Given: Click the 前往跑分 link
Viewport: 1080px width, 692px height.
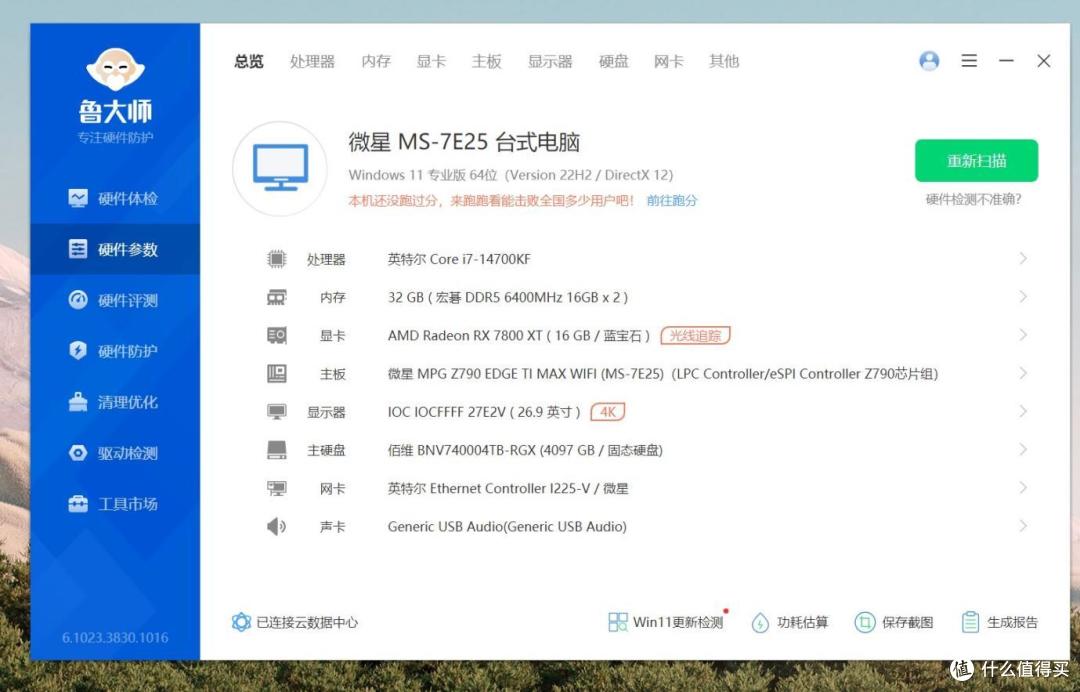Looking at the screenshot, I should point(672,200).
